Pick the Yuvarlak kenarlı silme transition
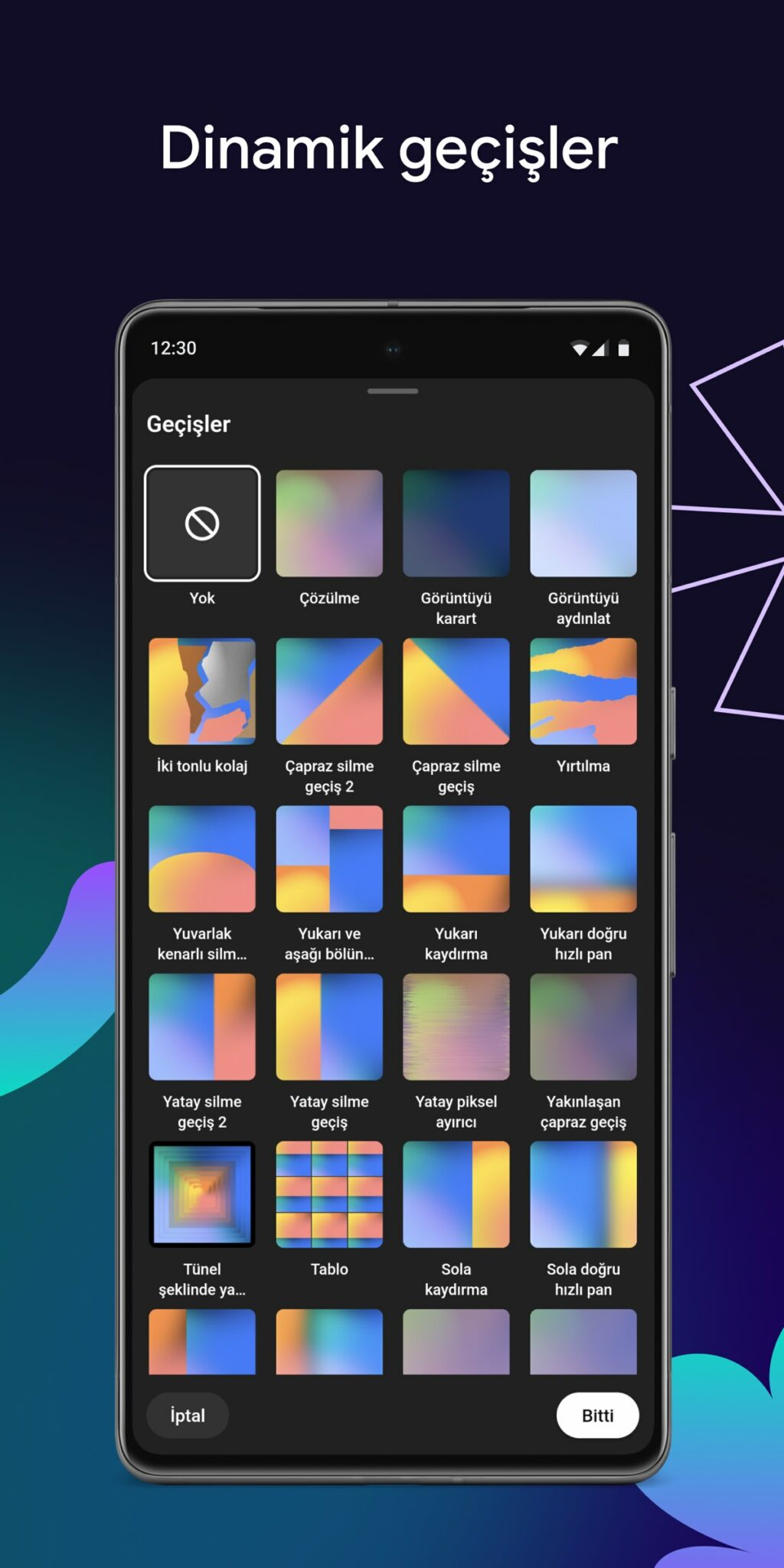 (202, 859)
